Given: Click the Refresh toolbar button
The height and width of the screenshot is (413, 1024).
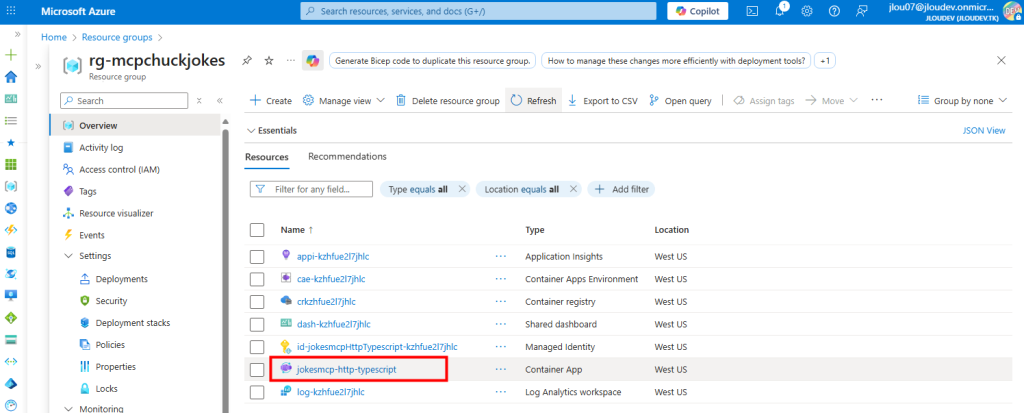Looking at the screenshot, I should pyautogui.click(x=533, y=101).
